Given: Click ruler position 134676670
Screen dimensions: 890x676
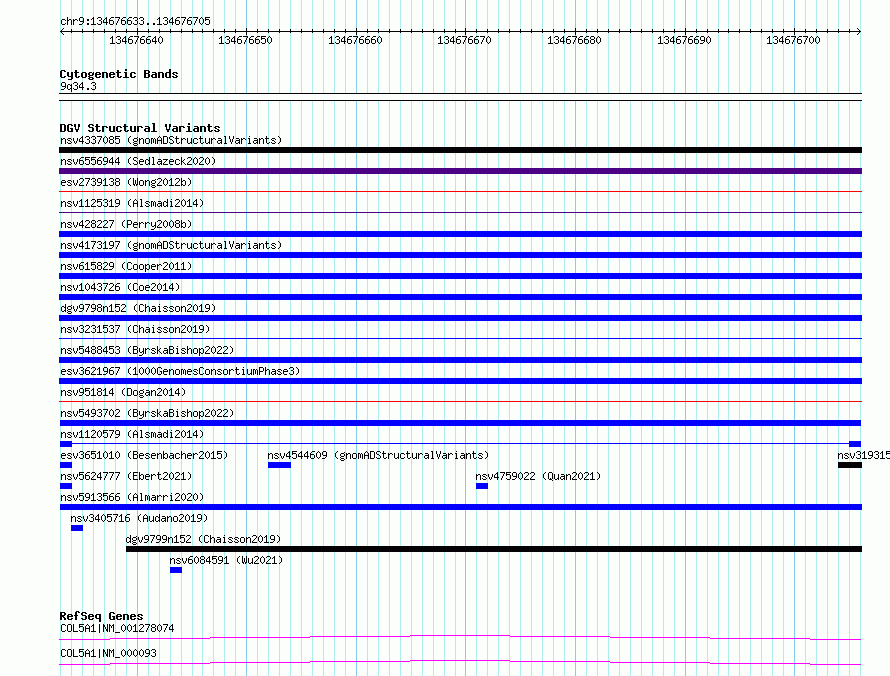Looking at the screenshot, I should (464, 41).
